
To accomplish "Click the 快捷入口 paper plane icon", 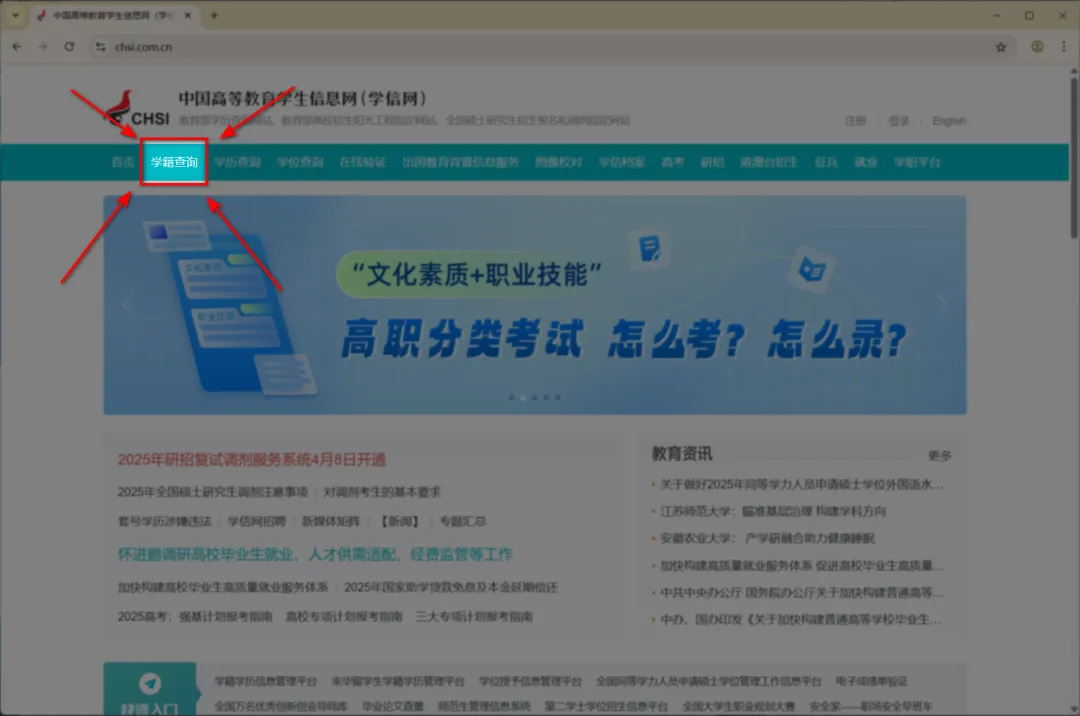I will point(150,683).
